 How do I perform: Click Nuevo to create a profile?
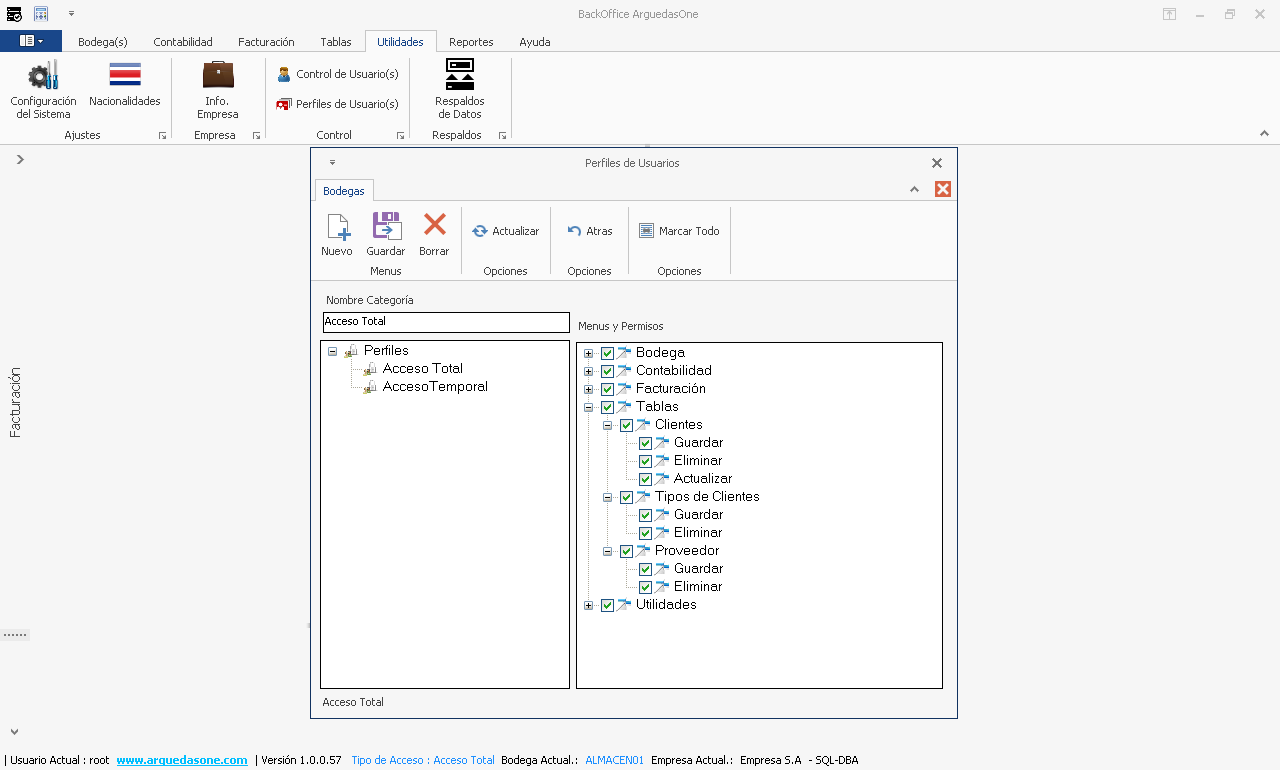pyautogui.click(x=337, y=235)
